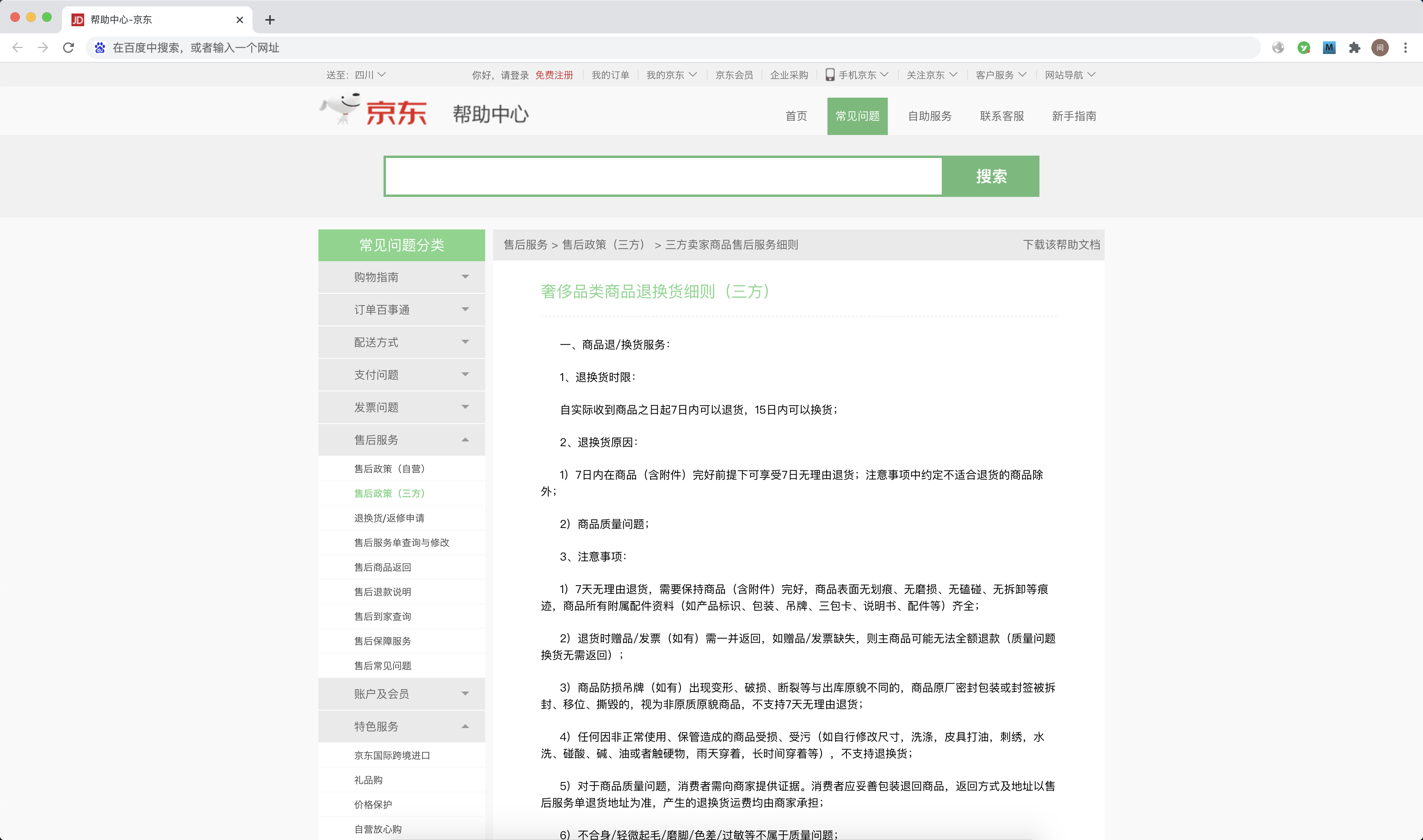The image size is (1423, 840).
Task: Click the 帮助中心 title text
Action: 491,114
